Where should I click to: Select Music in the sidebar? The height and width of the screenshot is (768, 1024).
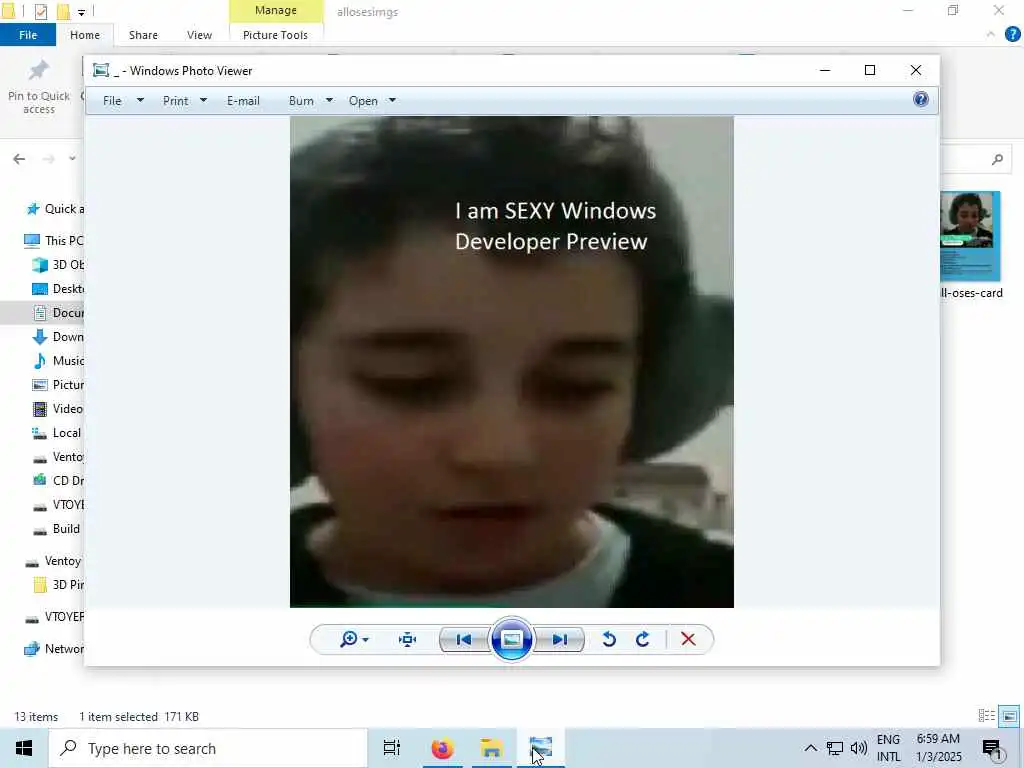tap(58, 361)
